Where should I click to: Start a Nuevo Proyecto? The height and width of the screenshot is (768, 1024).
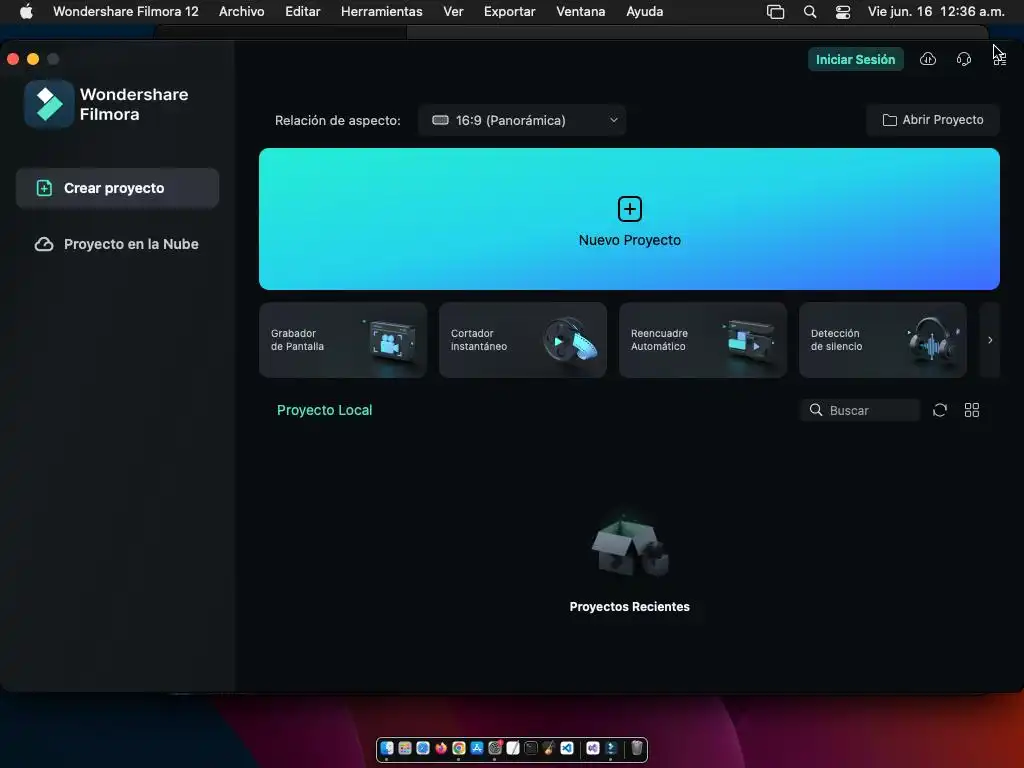click(630, 219)
